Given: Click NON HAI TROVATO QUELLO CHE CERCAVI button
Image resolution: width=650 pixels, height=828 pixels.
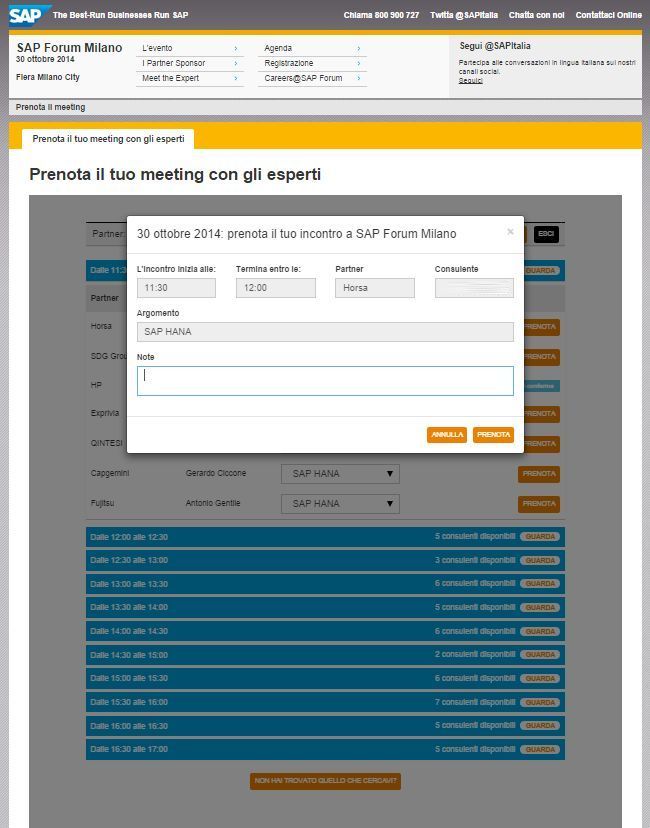Looking at the screenshot, I should 325,780.
